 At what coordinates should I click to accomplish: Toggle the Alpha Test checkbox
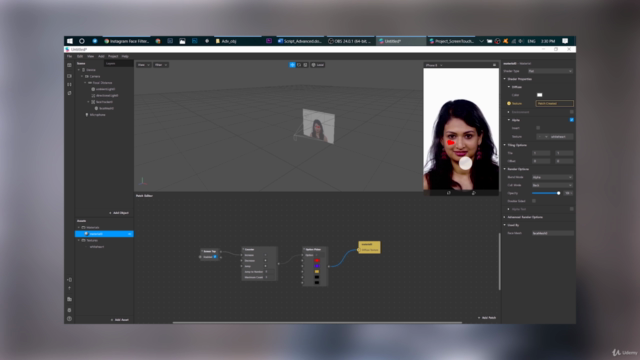pyautogui.click(x=571, y=209)
